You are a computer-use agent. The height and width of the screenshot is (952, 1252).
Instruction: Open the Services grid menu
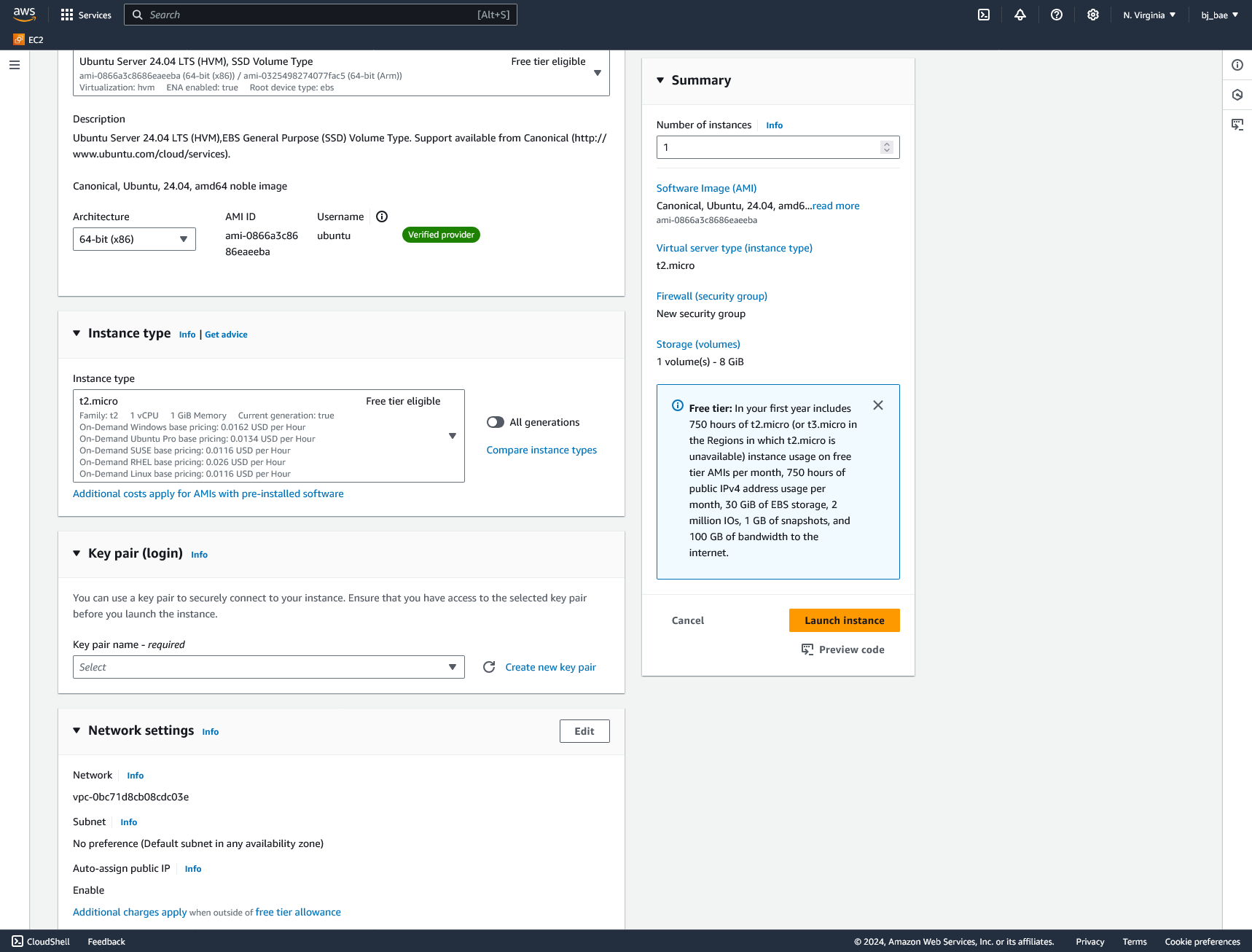pos(67,15)
